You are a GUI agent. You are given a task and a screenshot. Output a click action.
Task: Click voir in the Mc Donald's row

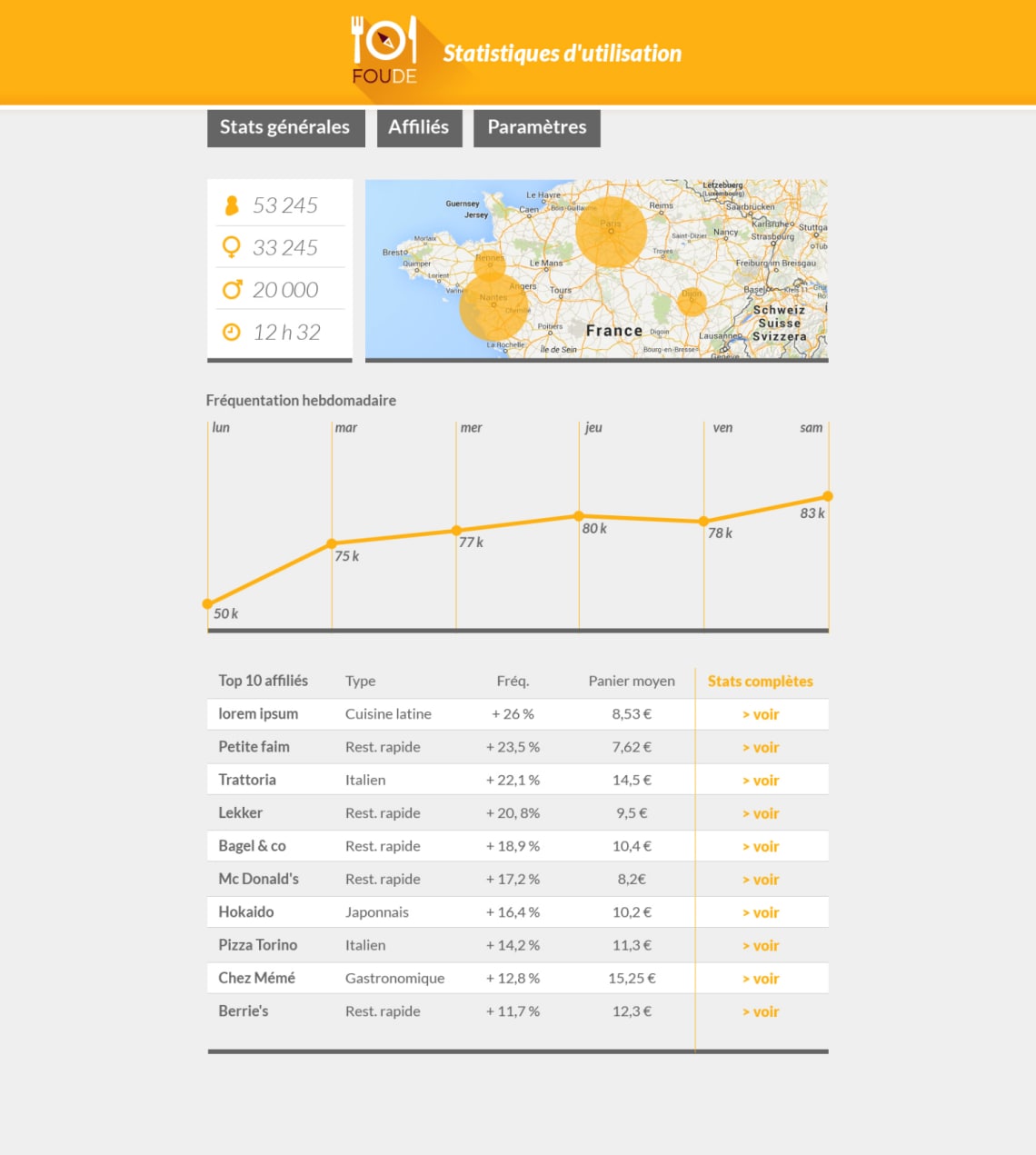click(761, 880)
